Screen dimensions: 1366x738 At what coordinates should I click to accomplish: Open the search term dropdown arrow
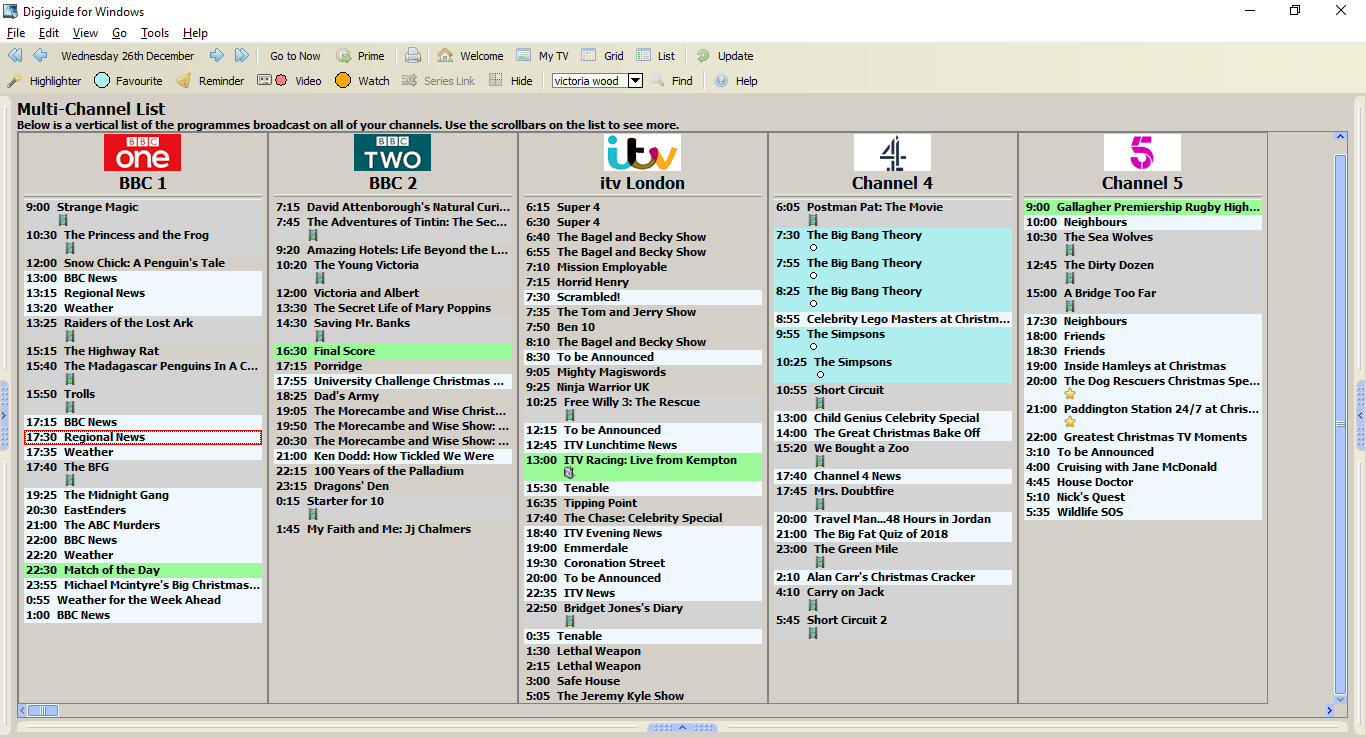[635, 81]
